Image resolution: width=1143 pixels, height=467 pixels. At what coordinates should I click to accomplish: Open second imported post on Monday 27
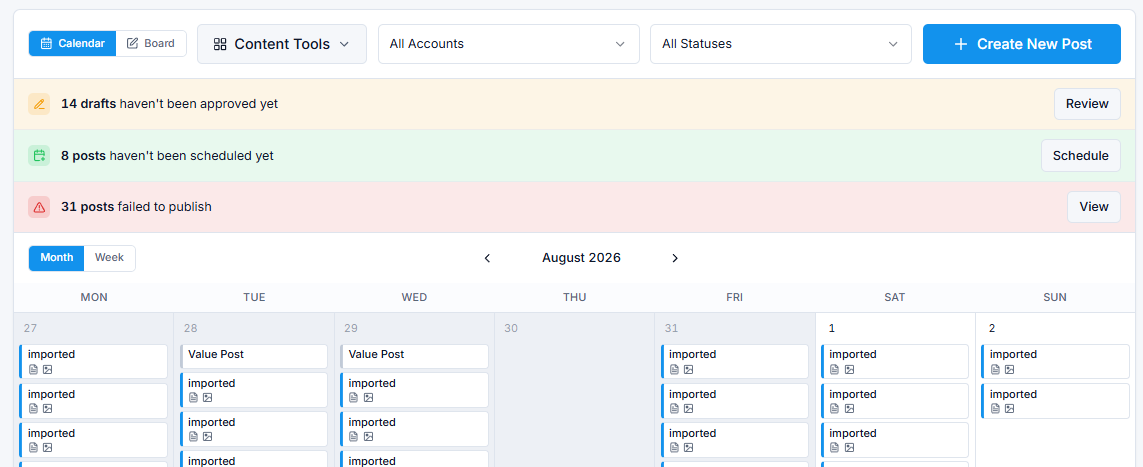pyautogui.click(x=93, y=401)
